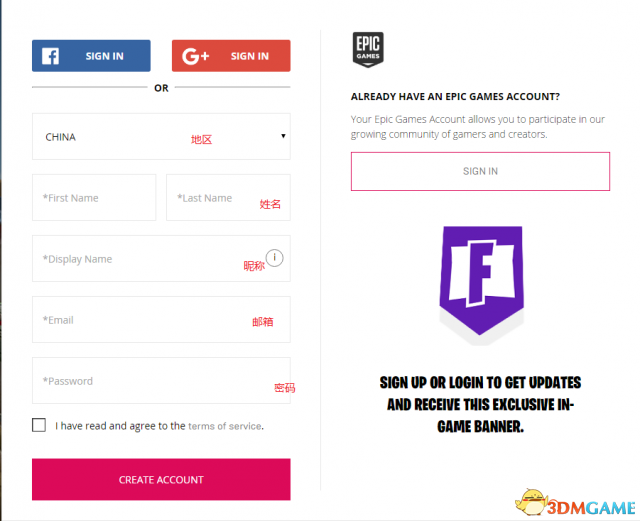Click into the Display Name field
The width and height of the screenshot is (640, 521).
click(x=161, y=258)
